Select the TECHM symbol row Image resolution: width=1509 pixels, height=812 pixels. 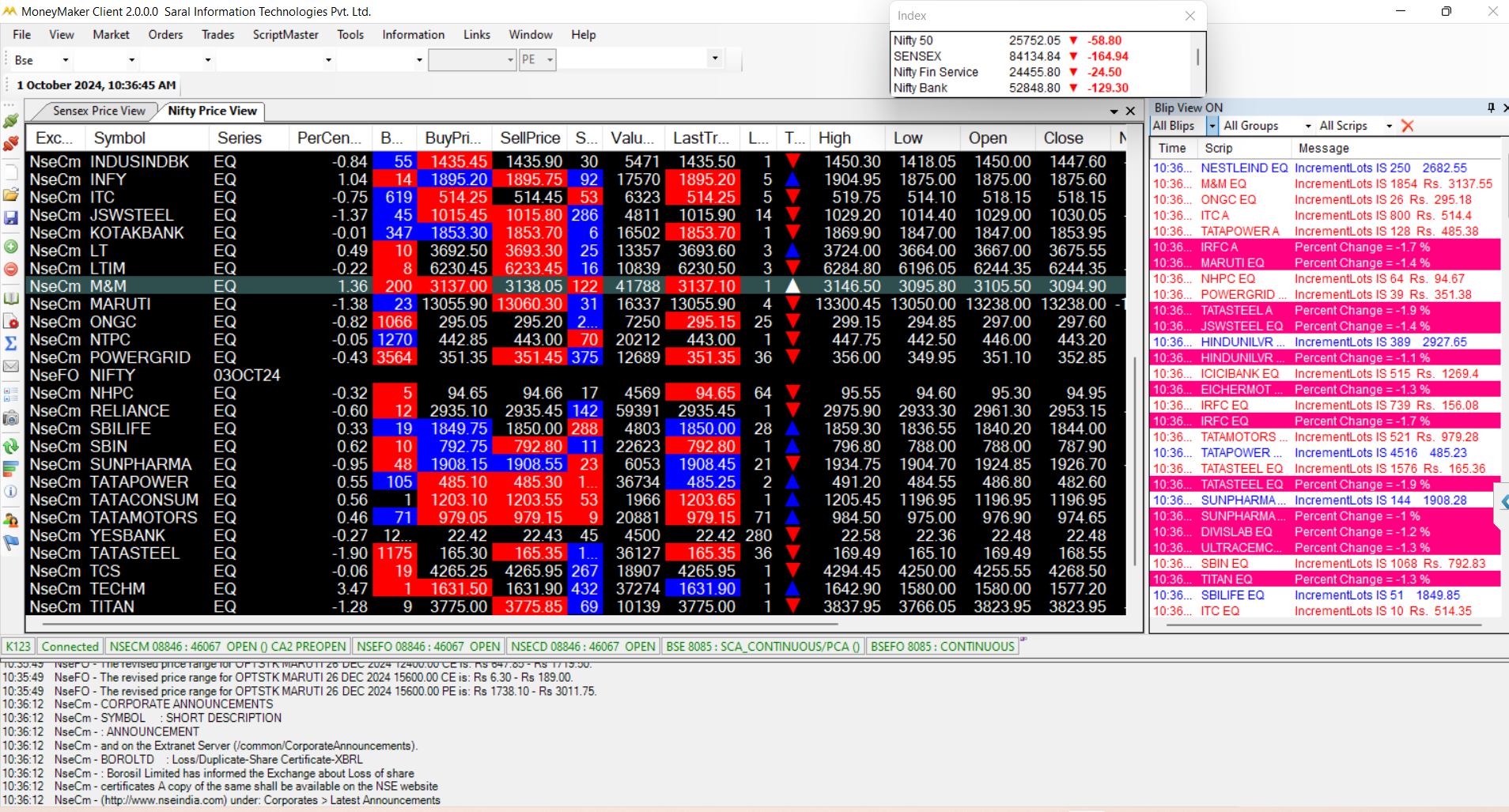tap(576, 589)
